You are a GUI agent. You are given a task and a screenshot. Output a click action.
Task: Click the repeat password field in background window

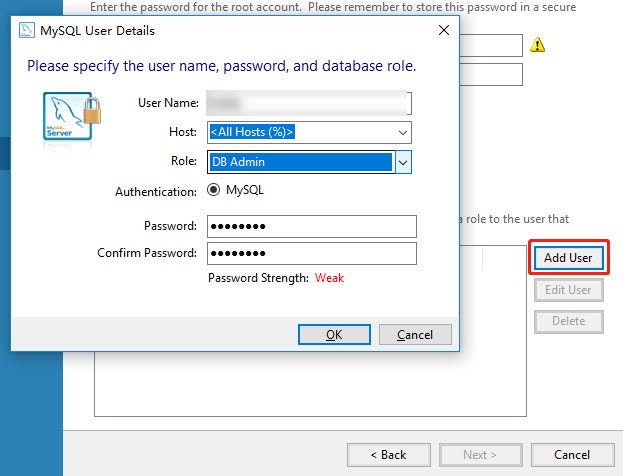491,74
